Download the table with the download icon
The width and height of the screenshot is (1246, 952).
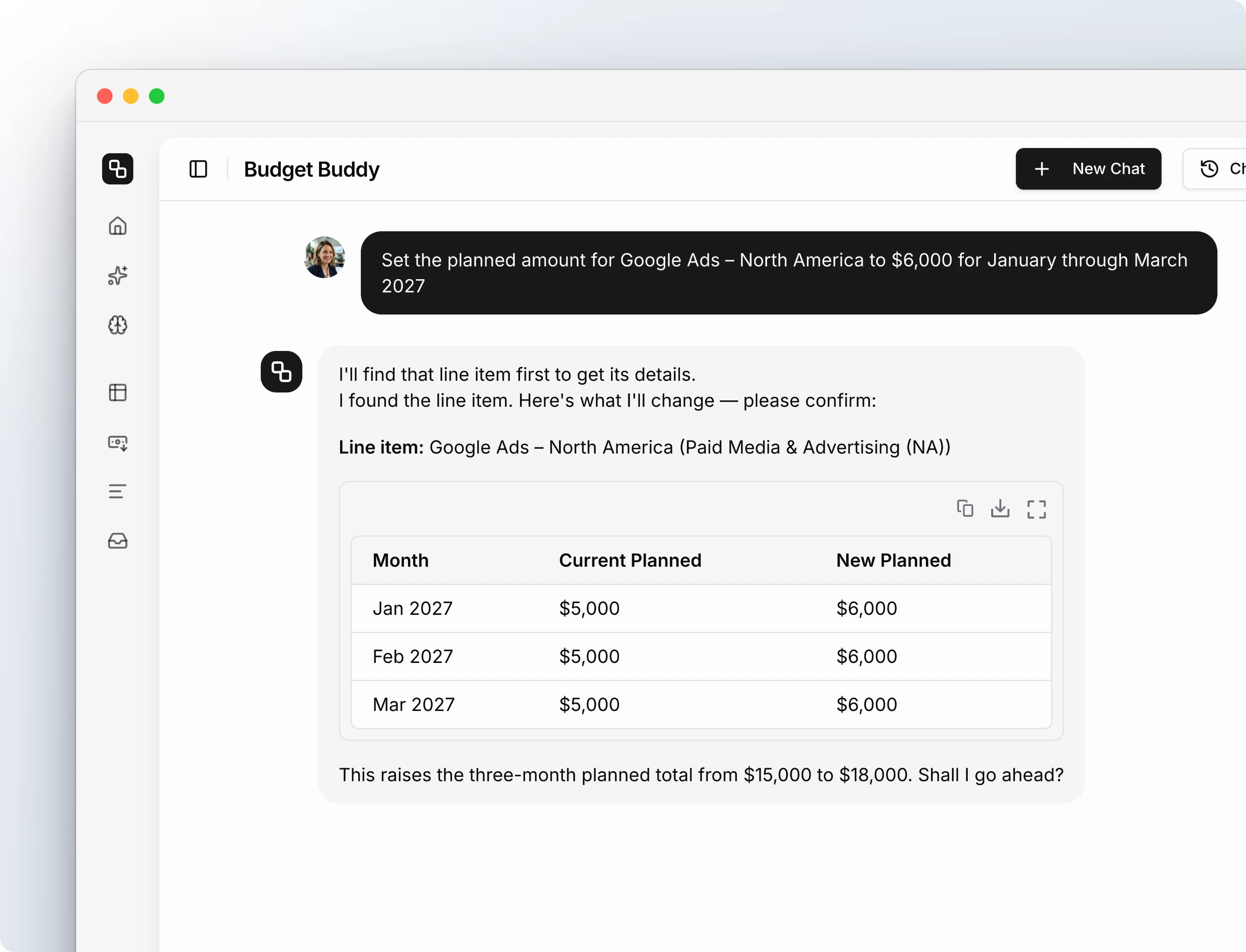(1000, 508)
